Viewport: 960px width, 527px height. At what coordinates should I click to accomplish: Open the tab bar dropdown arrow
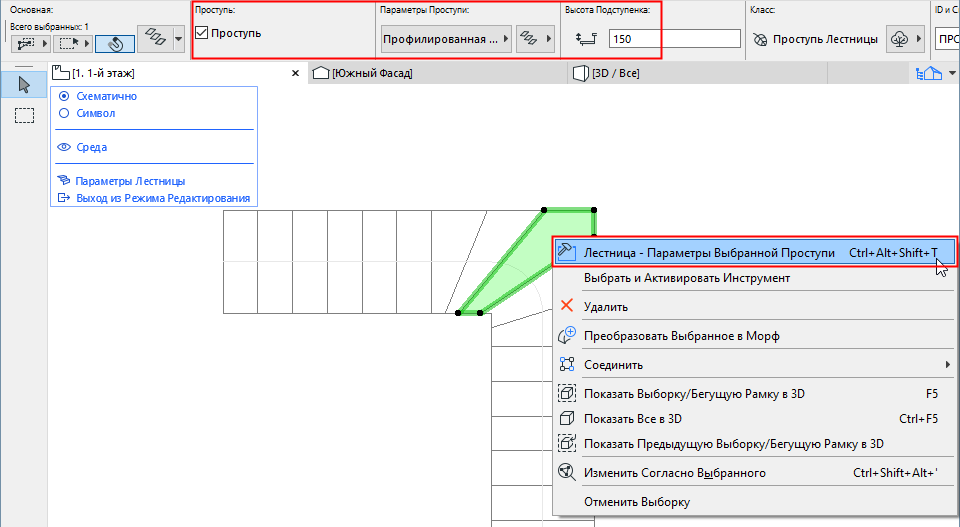coord(952,73)
